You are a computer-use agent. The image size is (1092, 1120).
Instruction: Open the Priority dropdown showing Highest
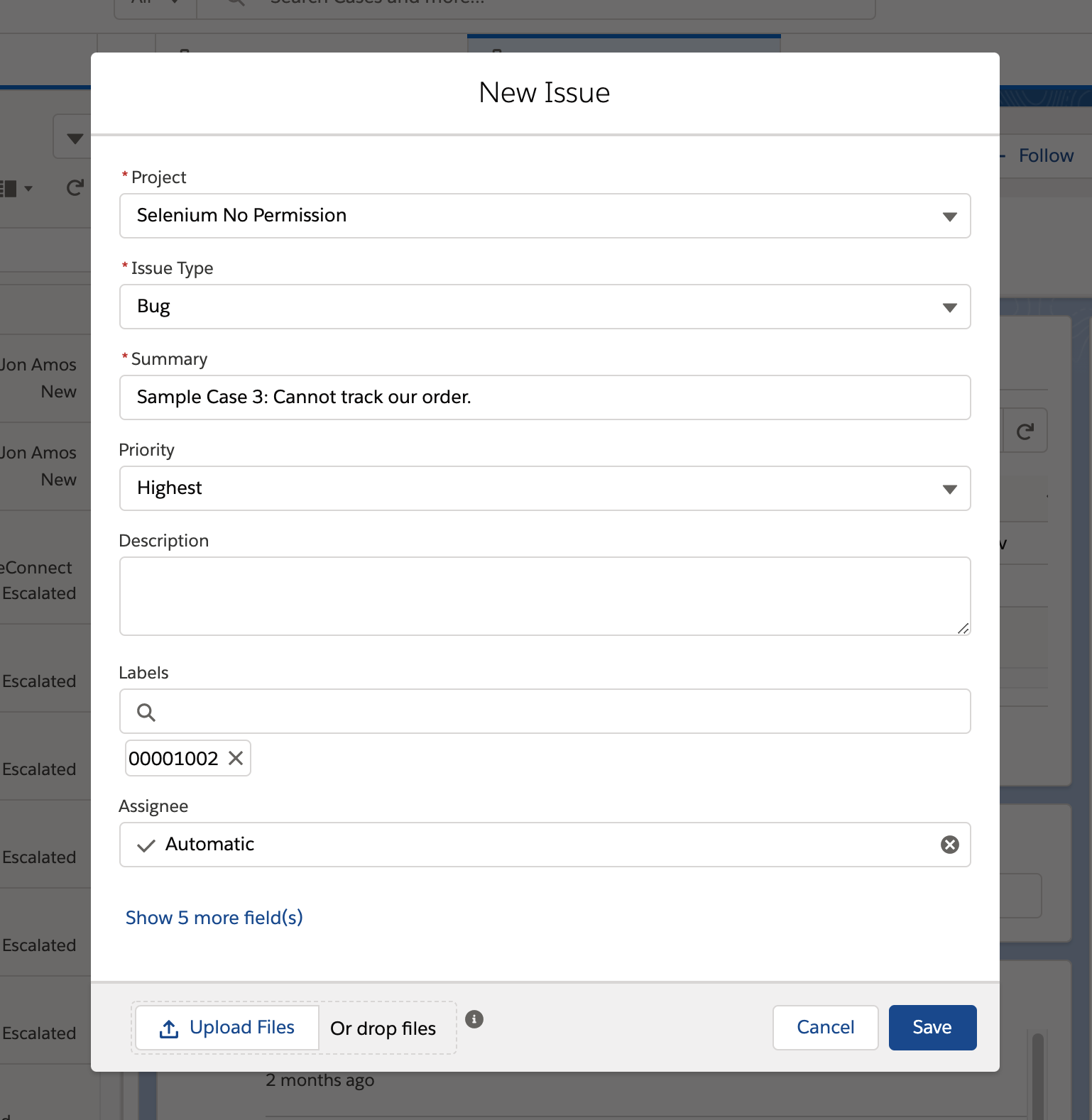pos(545,488)
